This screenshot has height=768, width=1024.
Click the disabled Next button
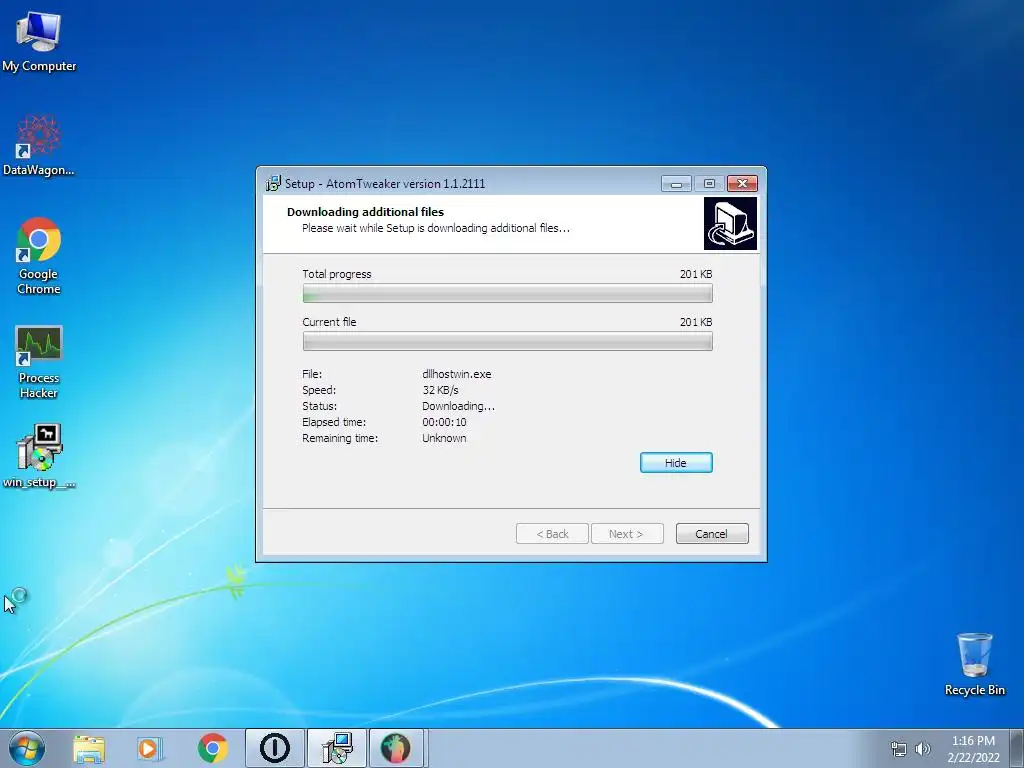[627, 534]
